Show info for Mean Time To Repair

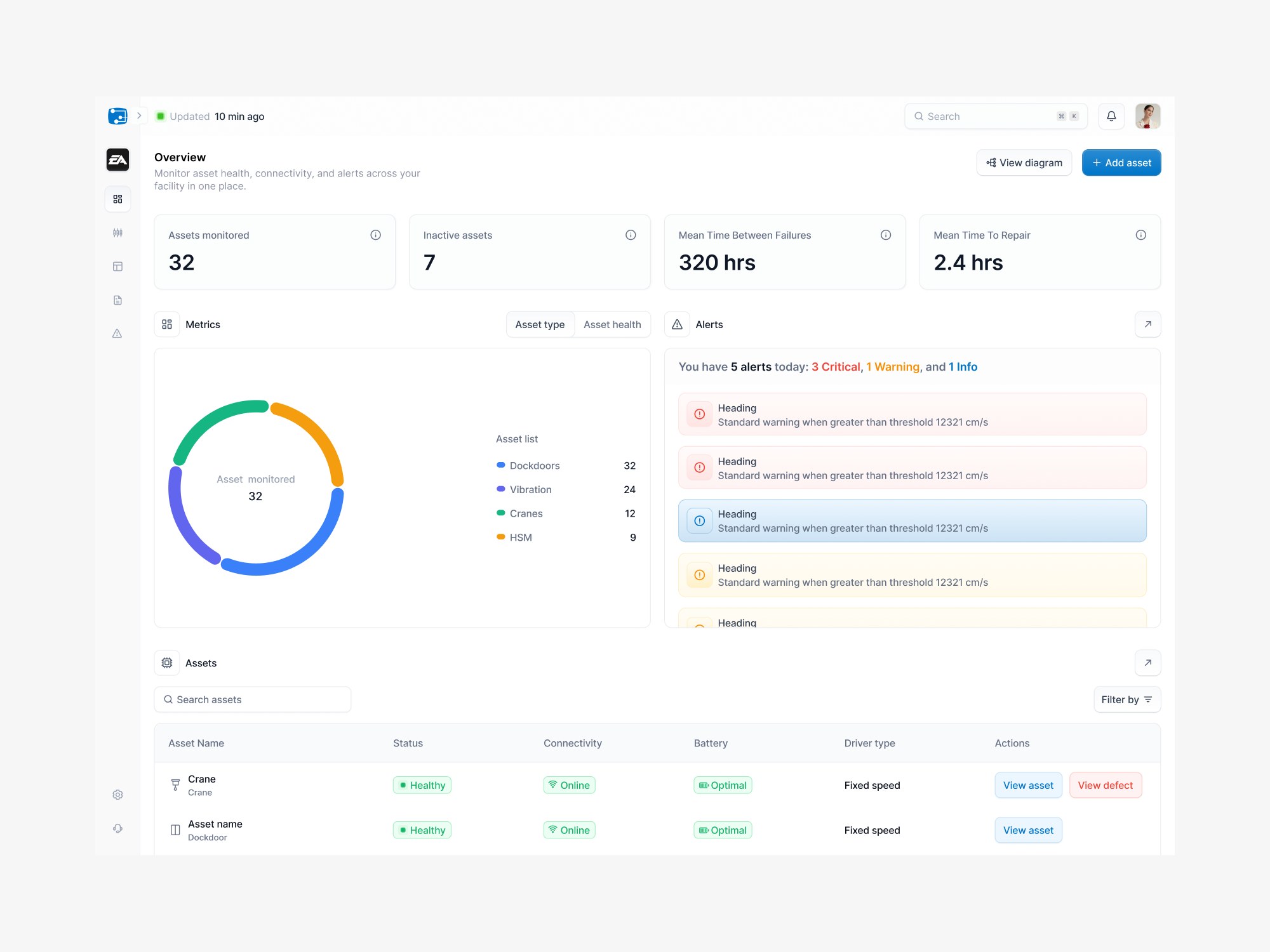click(1141, 235)
